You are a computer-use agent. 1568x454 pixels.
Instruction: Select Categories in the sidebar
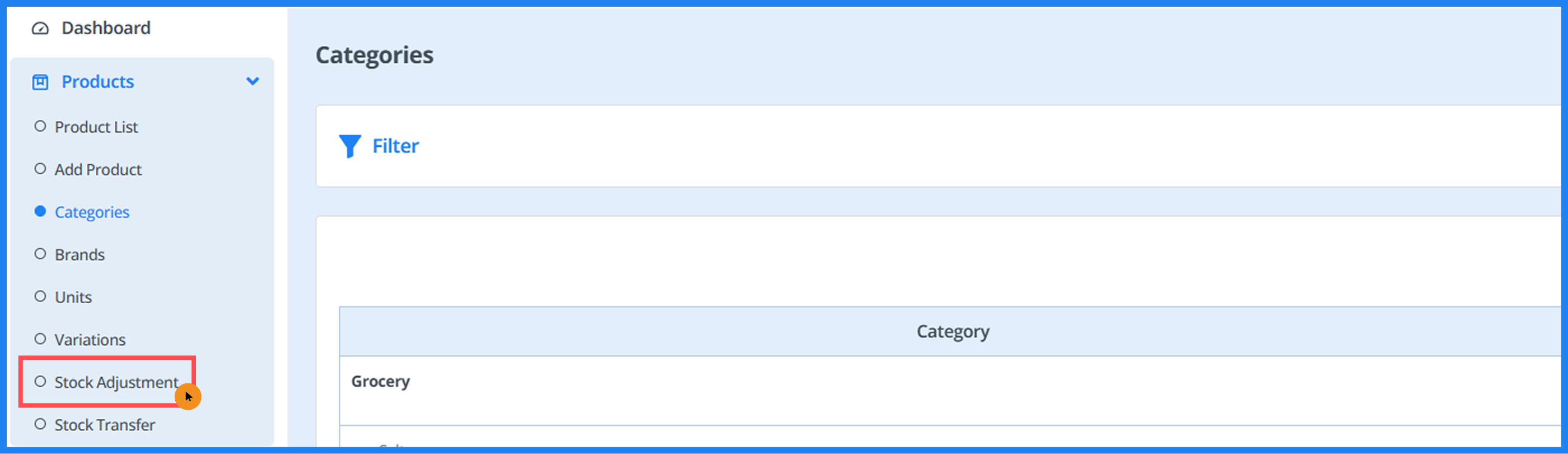point(92,212)
